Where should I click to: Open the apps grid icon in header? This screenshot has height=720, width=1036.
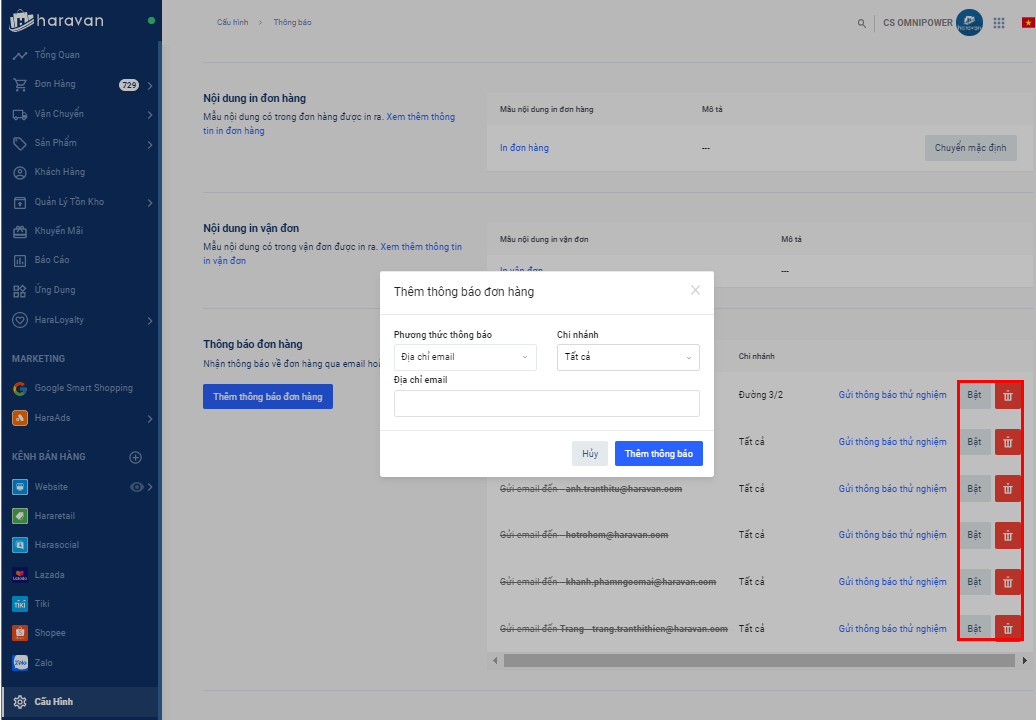[x=999, y=23]
